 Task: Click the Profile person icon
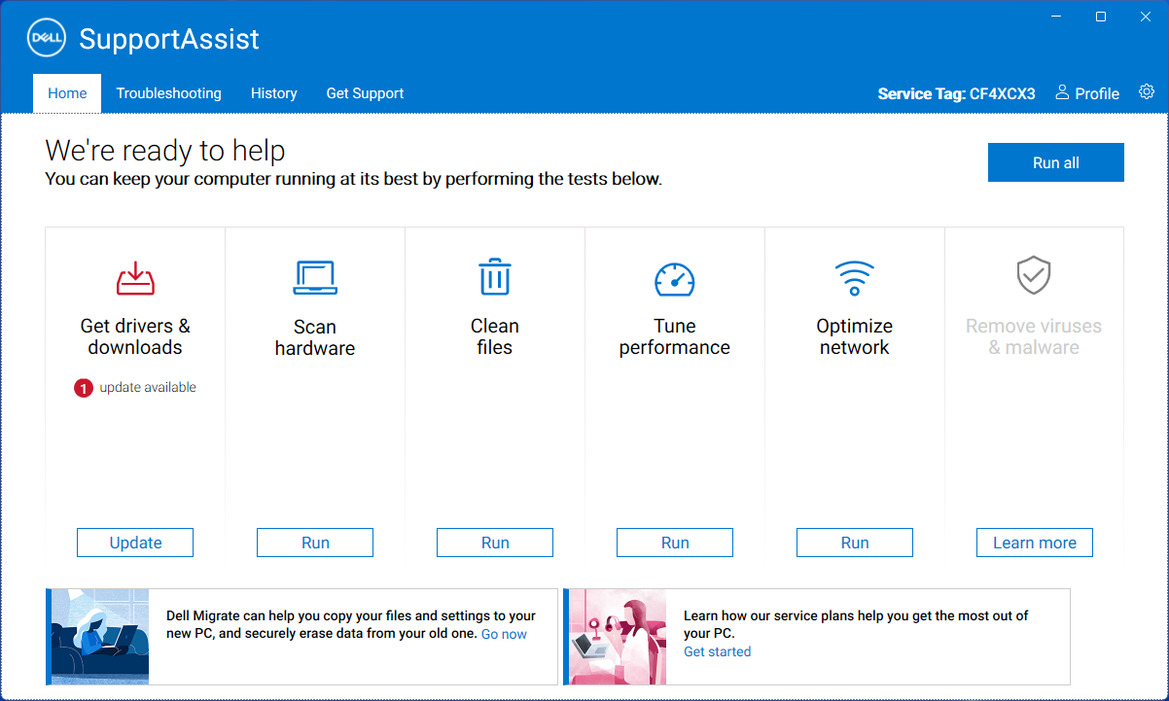[x=1062, y=92]
